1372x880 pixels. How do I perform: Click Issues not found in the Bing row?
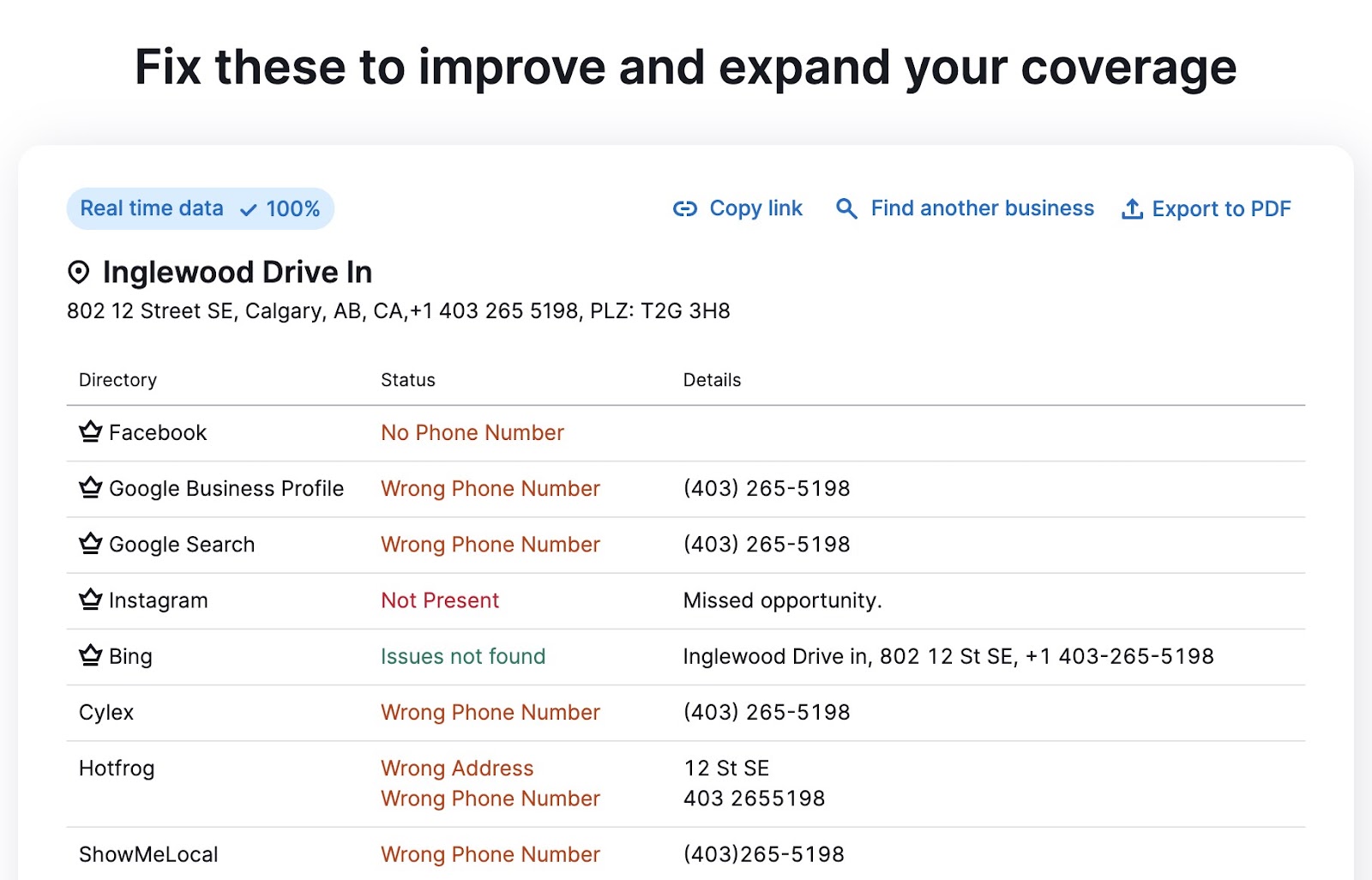pos(463,656)
